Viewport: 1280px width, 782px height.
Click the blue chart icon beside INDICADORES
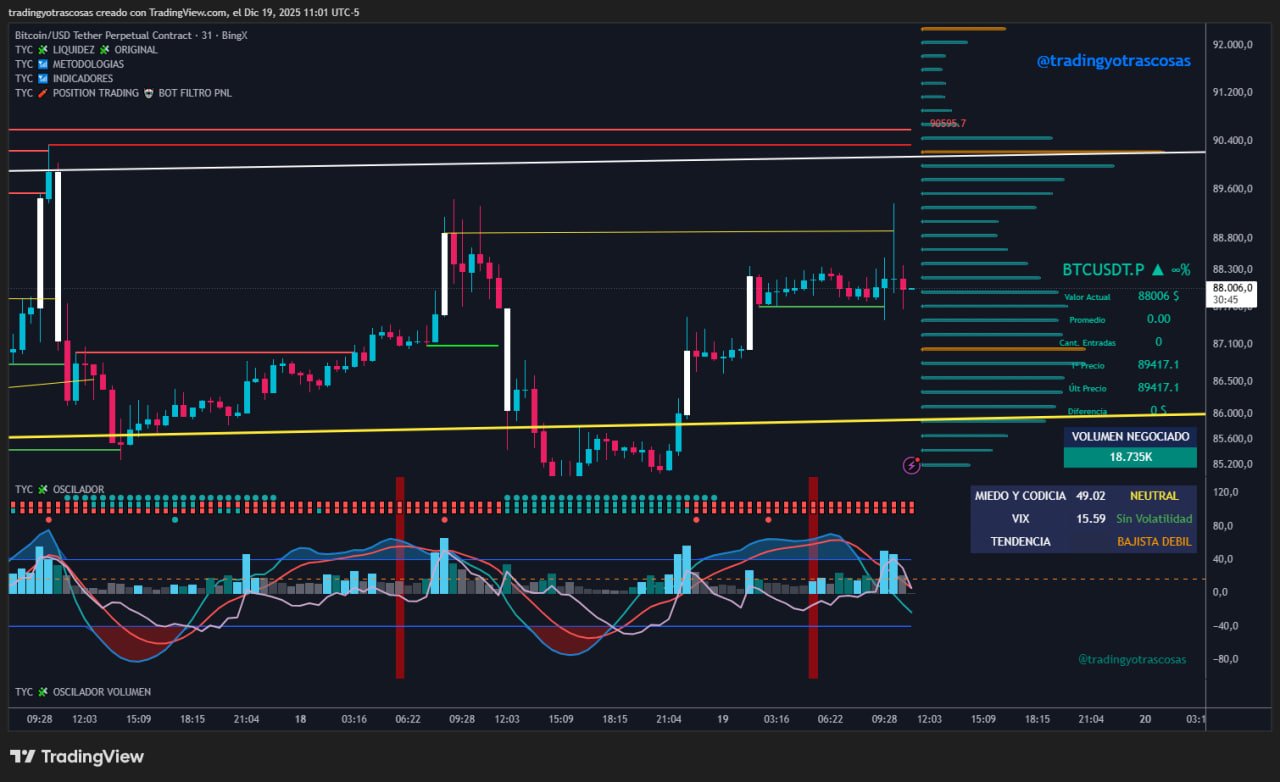click(x=43, y=78)
